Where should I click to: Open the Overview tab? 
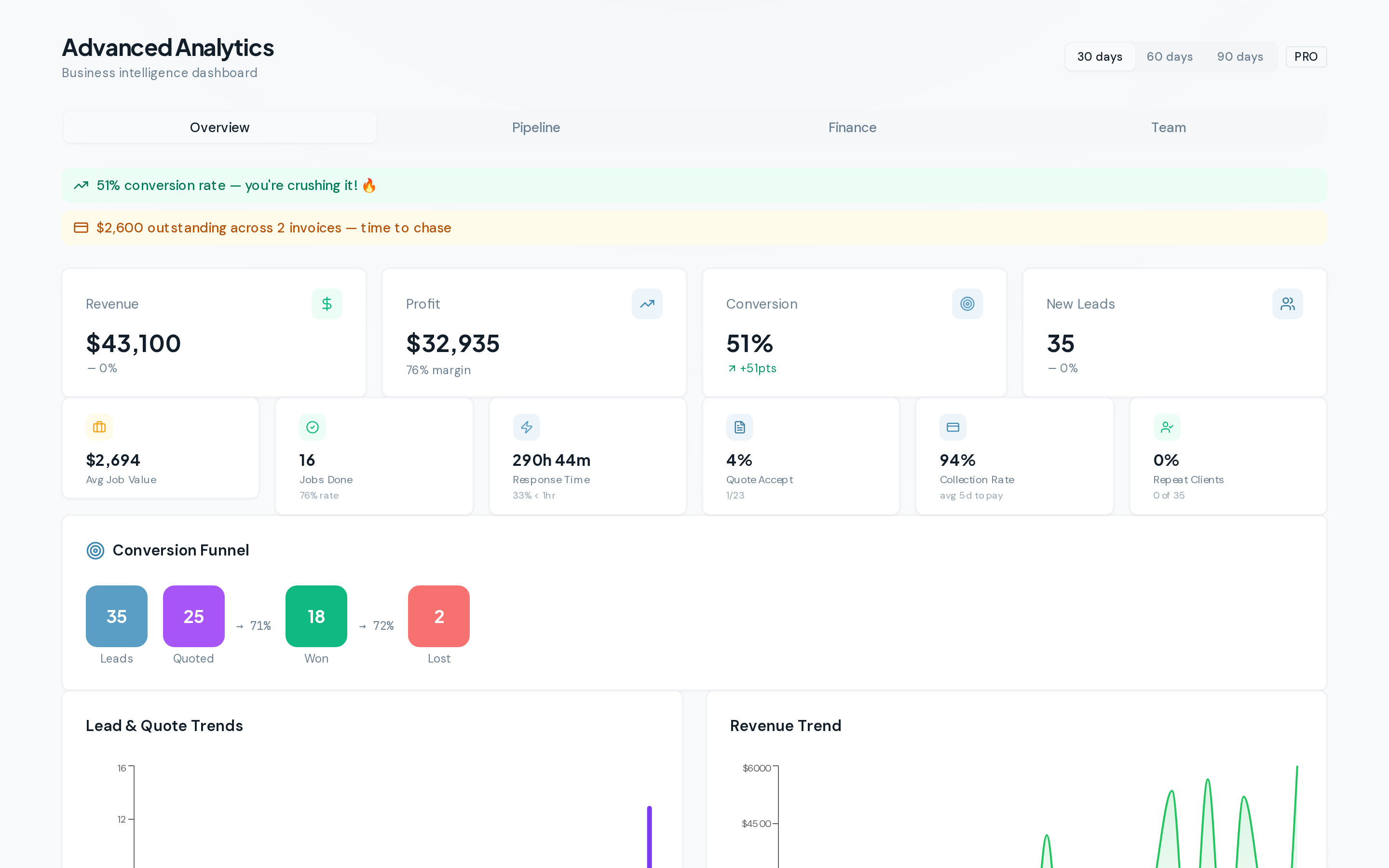(220, 127)
